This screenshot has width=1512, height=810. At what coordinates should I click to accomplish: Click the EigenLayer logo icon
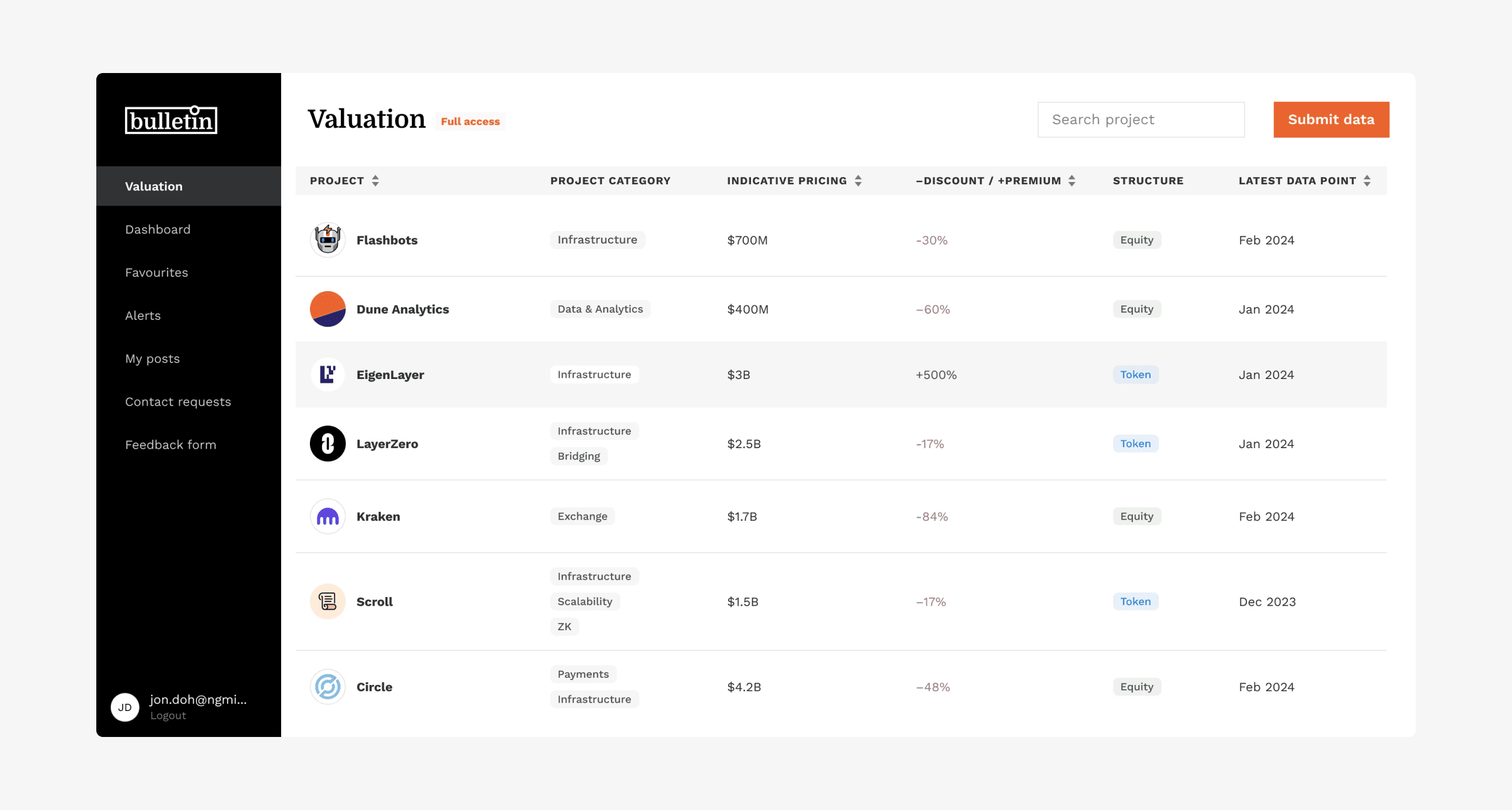click(328, 375)
